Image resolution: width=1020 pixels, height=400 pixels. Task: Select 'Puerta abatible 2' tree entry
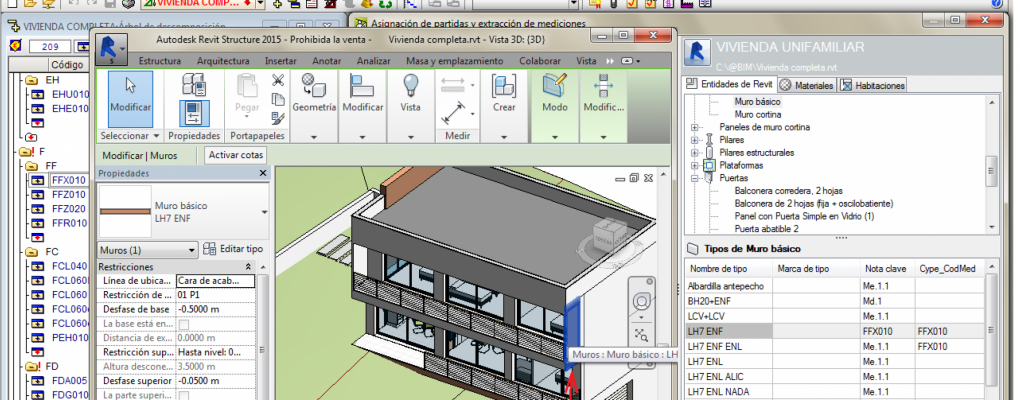[766, 229]
